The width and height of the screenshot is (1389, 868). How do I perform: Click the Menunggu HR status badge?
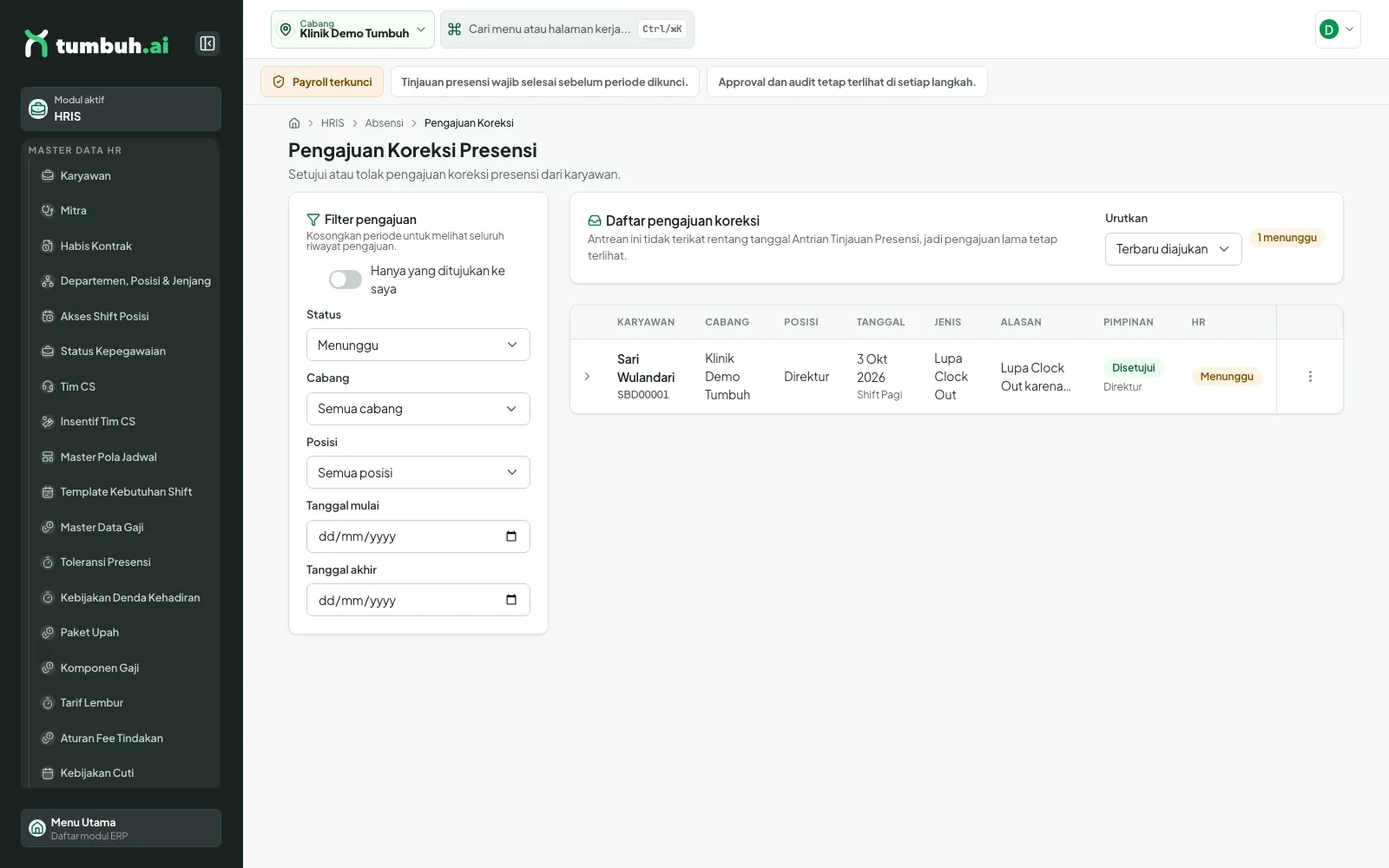coord(1227,377)
